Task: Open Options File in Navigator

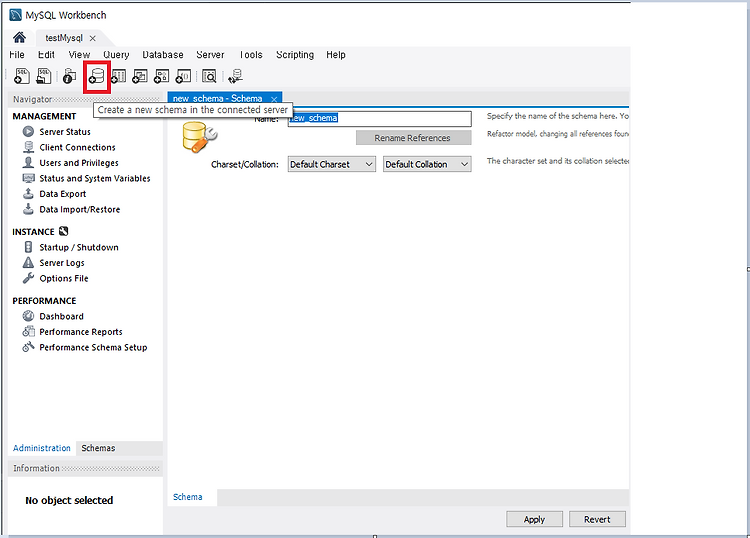Action: [x=64, y=278]
